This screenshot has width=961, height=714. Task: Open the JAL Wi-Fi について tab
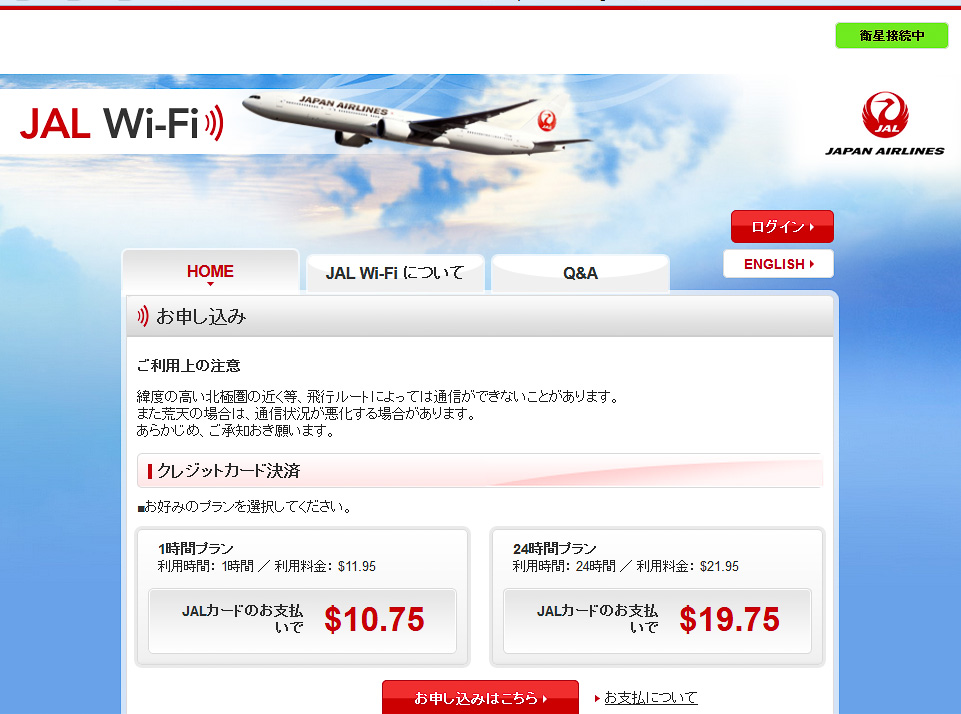pyautogui.click(x=395, y=273)
